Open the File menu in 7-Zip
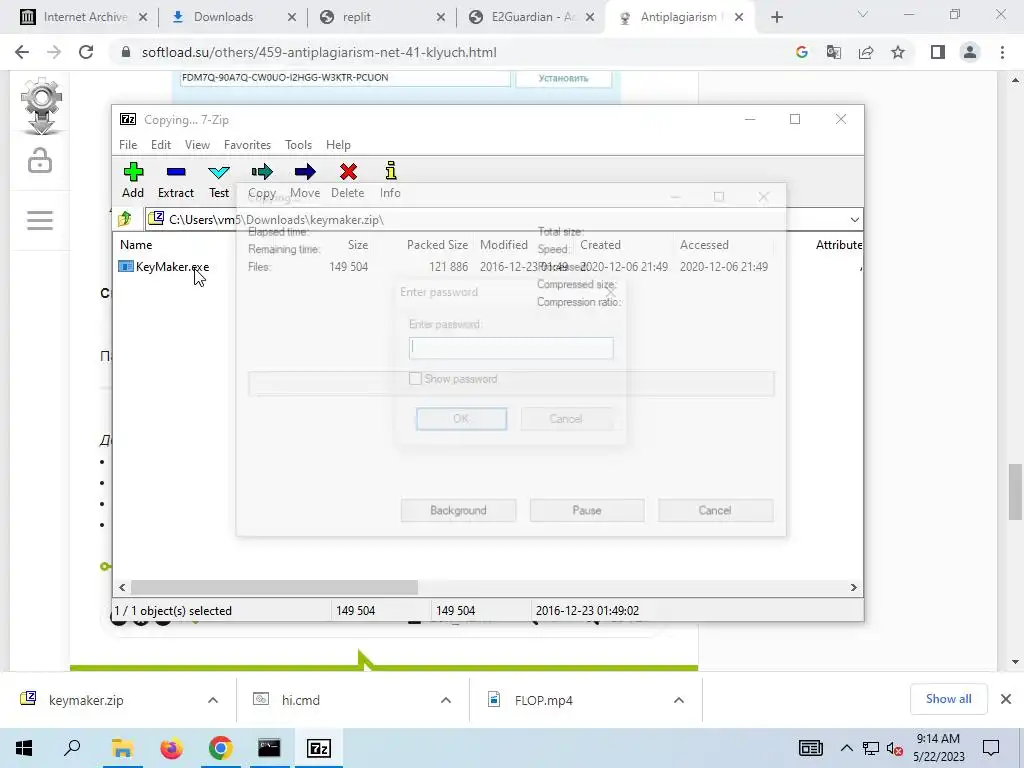 point(128,145)
